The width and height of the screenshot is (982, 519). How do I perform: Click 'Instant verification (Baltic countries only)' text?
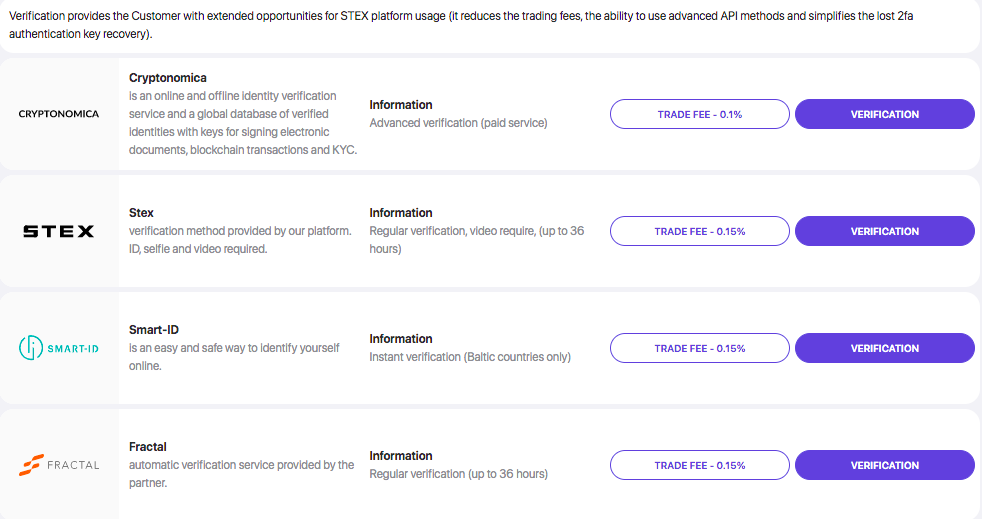[470, 357]
